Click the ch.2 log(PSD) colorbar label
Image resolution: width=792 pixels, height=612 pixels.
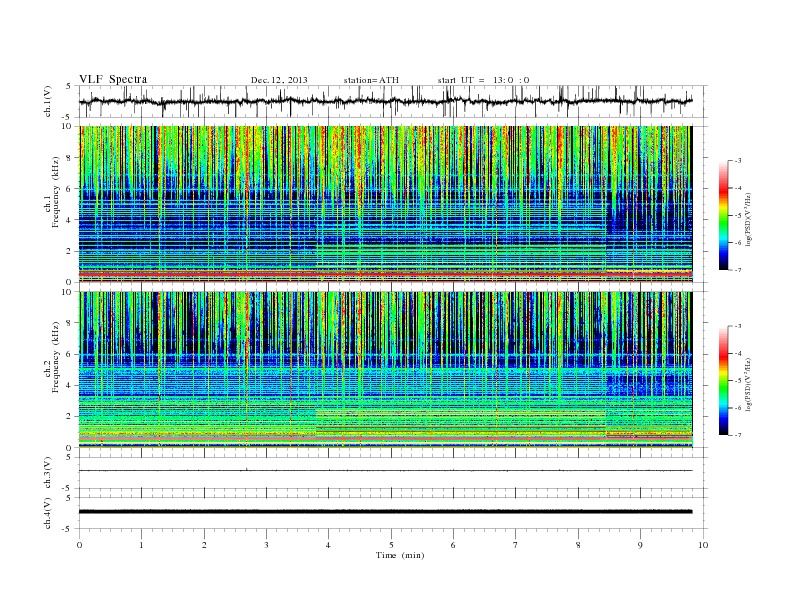pos(748,384)
